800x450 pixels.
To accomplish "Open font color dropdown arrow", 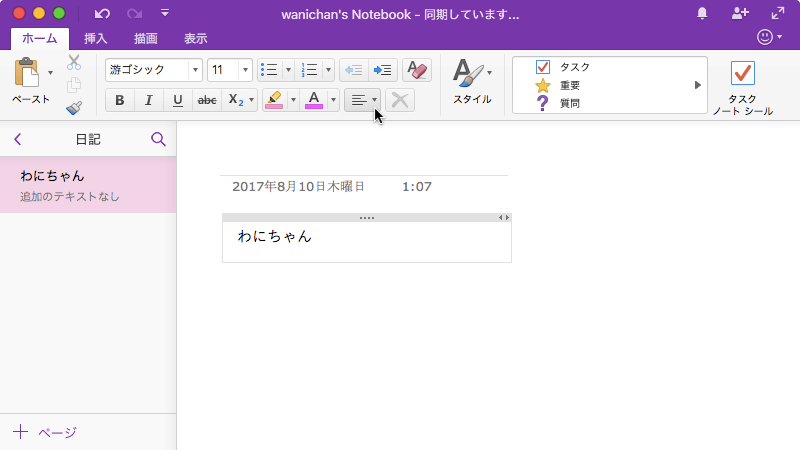I will [x=333, y=100].
